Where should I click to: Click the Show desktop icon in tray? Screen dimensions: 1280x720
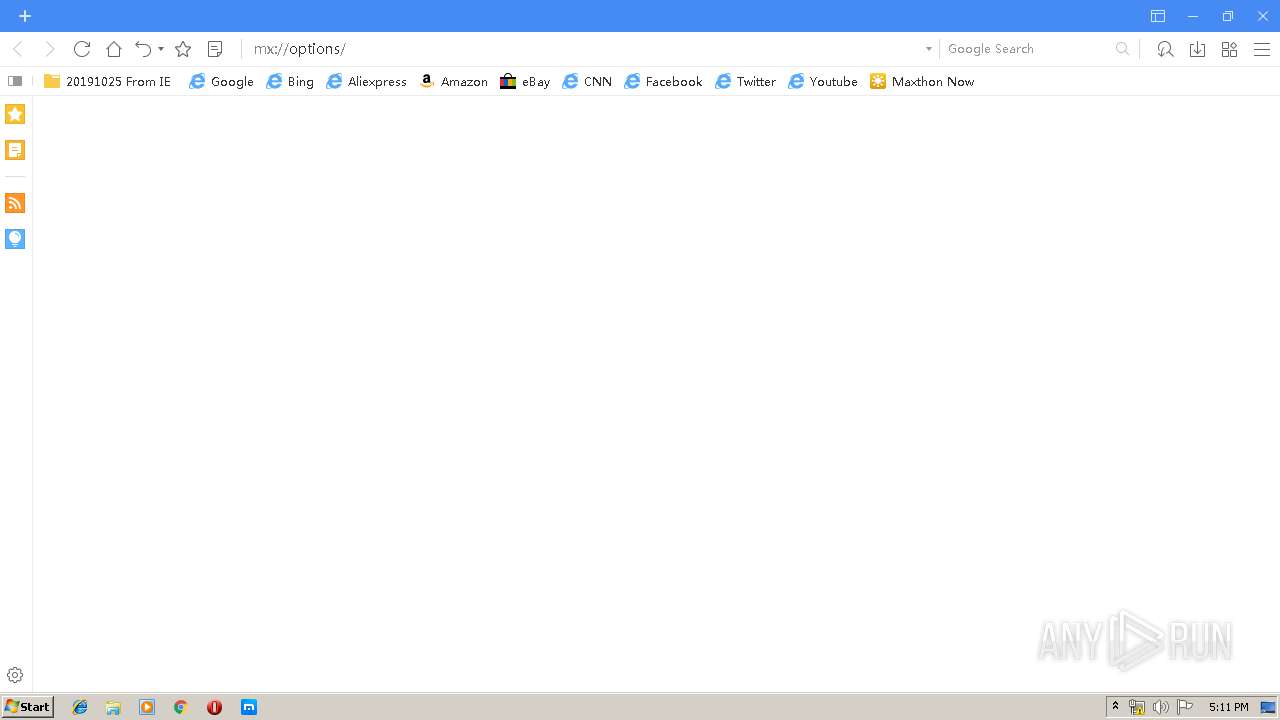pos(1269,707)
